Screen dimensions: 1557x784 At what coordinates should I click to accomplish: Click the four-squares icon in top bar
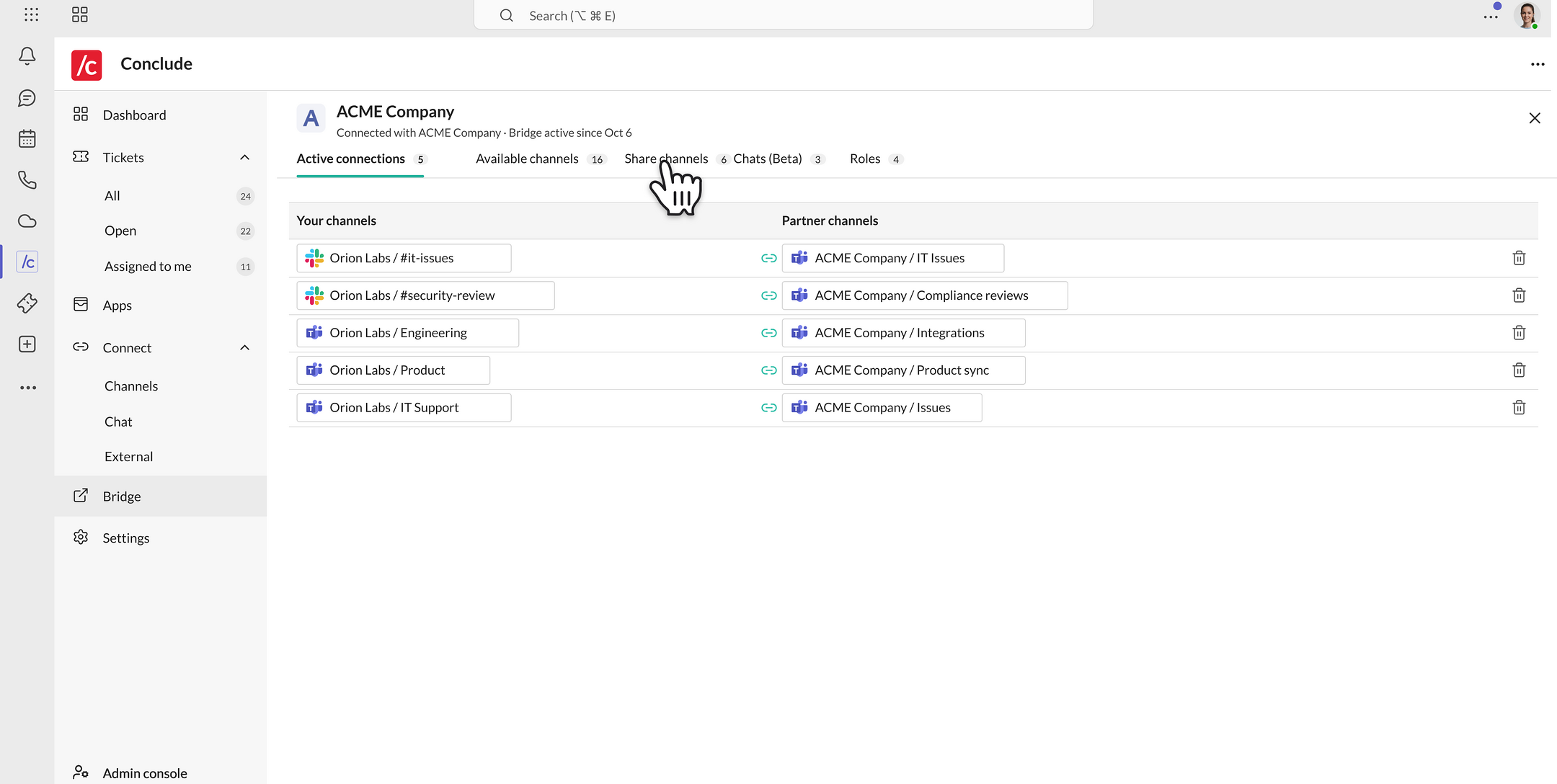[80, 14]
